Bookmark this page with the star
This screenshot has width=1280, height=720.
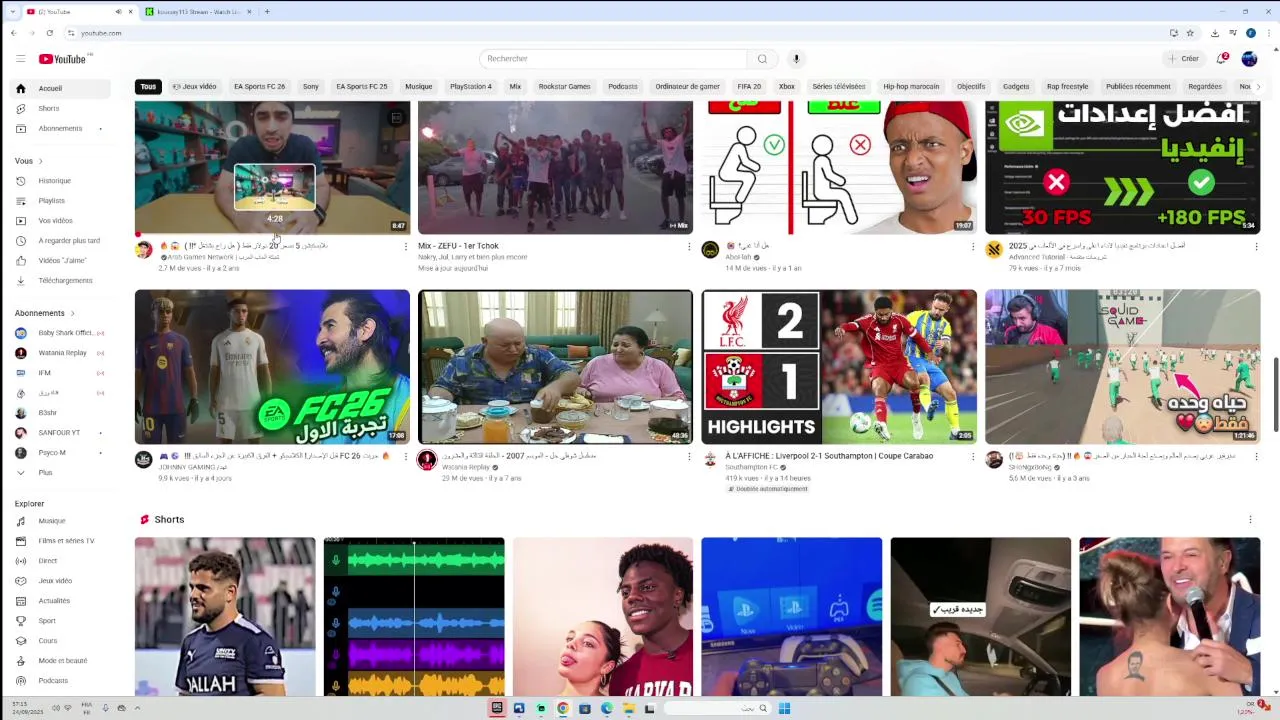pyautogui.click(x=1190, y=33)
